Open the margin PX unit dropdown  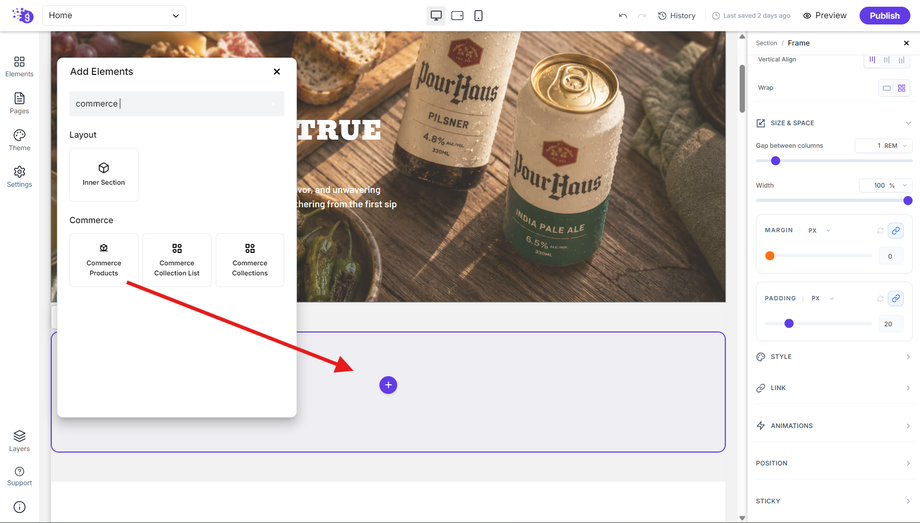click(819, 231)
